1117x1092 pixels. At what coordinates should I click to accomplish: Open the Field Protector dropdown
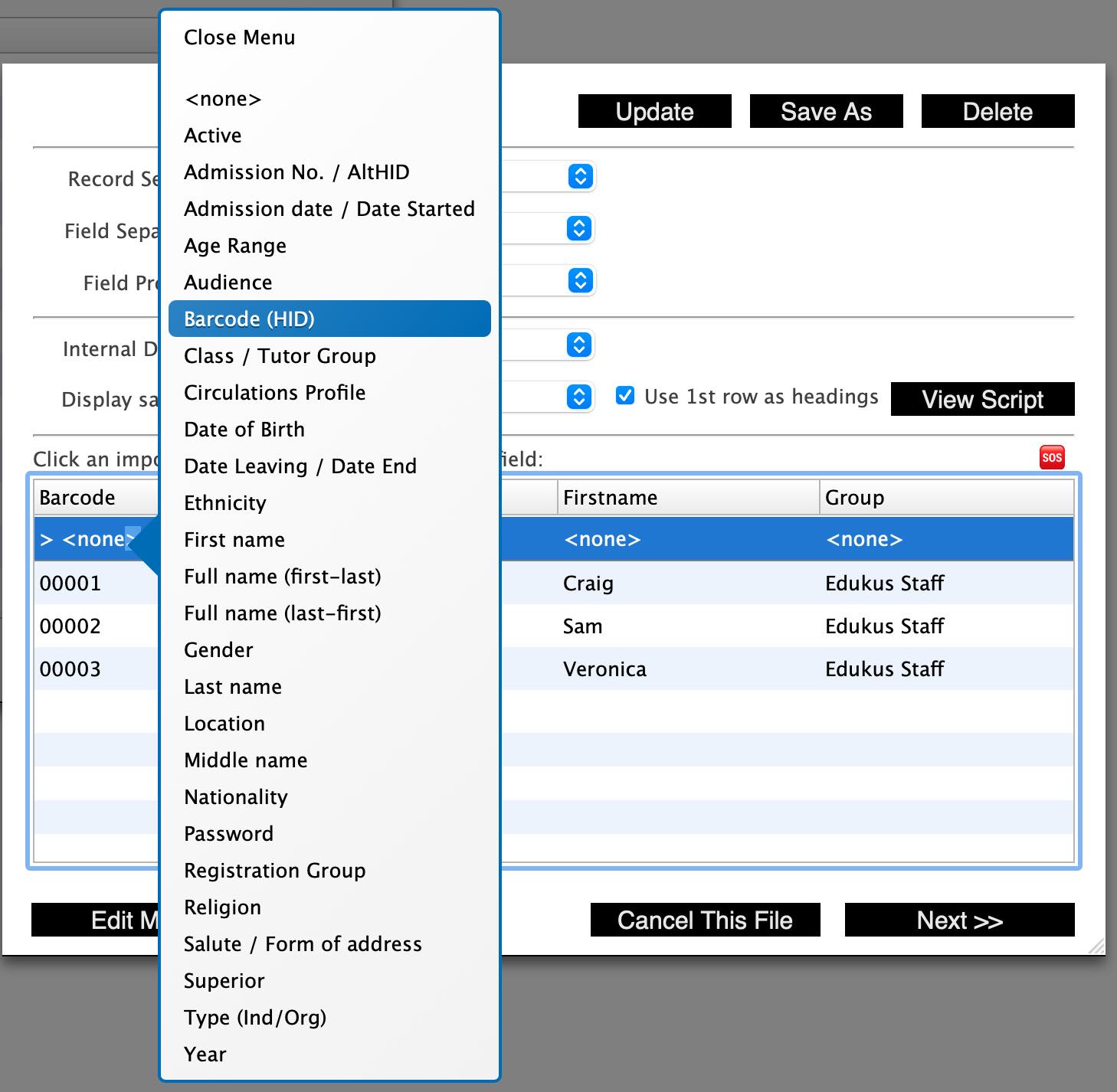click(580, 280)
